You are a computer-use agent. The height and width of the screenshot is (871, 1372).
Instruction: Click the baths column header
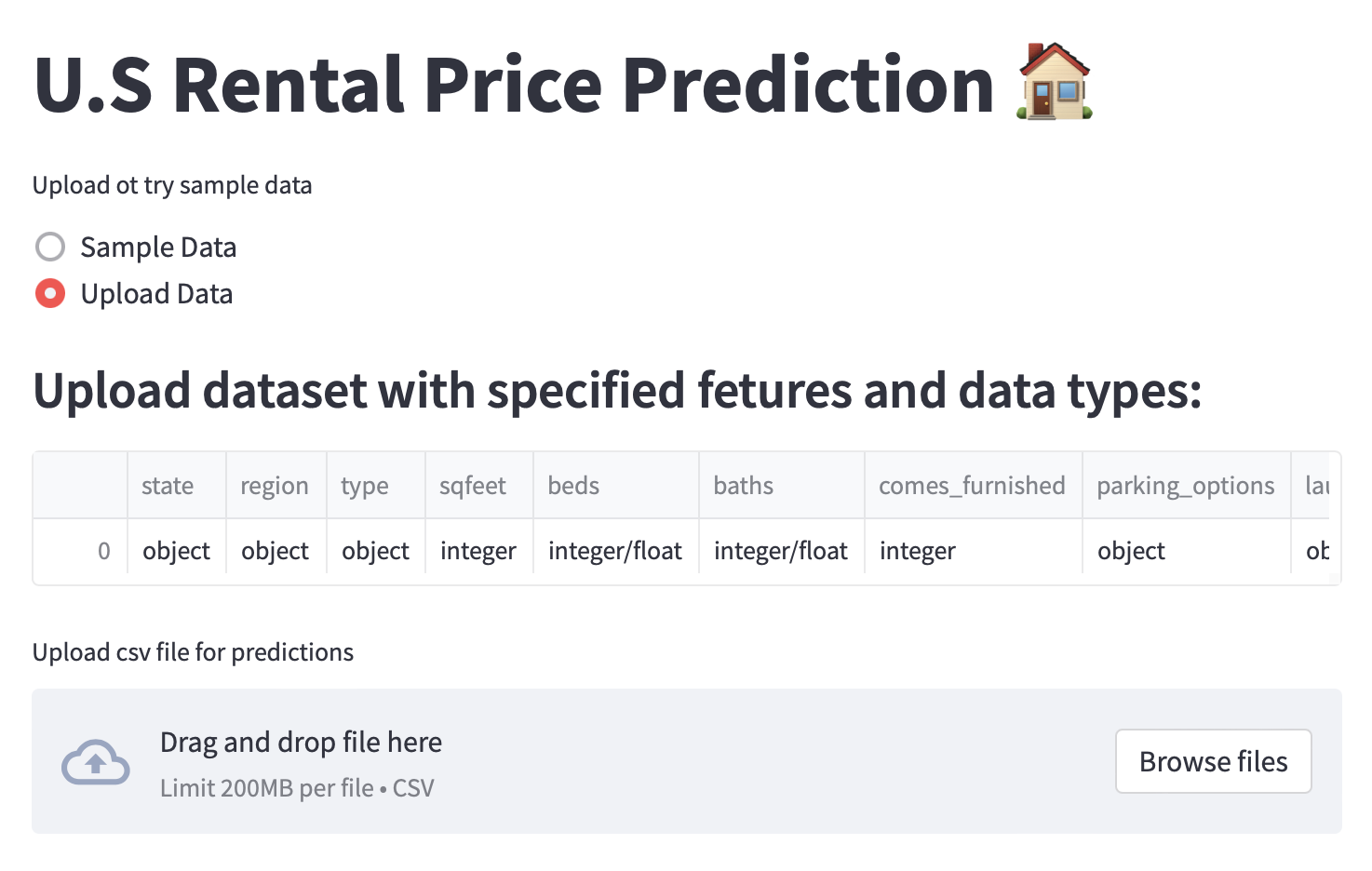pos(743,485)
